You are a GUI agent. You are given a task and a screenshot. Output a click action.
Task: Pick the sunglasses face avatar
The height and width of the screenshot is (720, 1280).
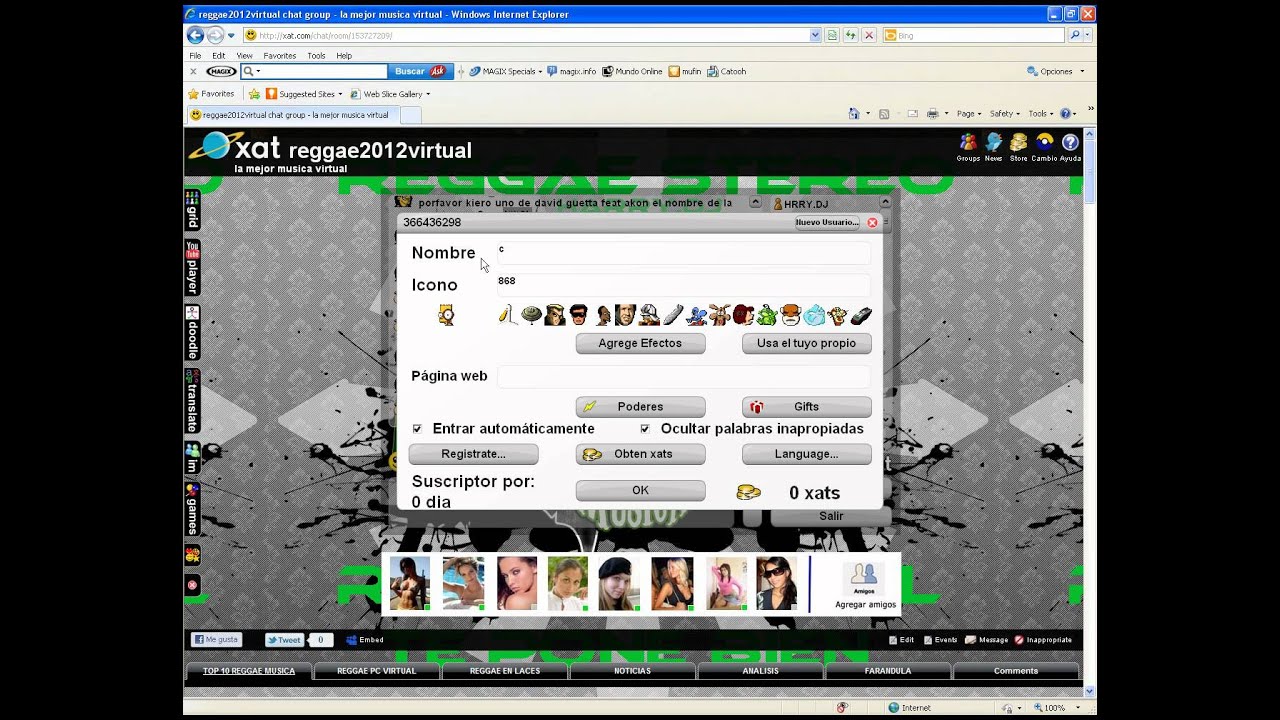579,315
